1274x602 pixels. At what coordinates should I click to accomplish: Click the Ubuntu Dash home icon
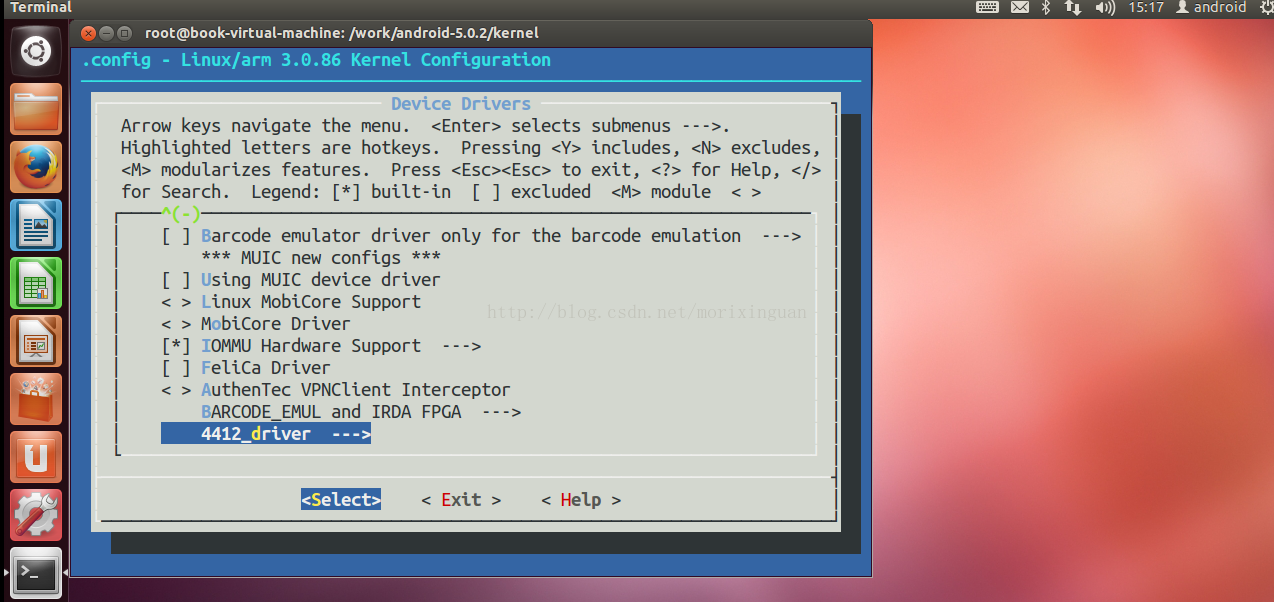[x=37, y=50]
